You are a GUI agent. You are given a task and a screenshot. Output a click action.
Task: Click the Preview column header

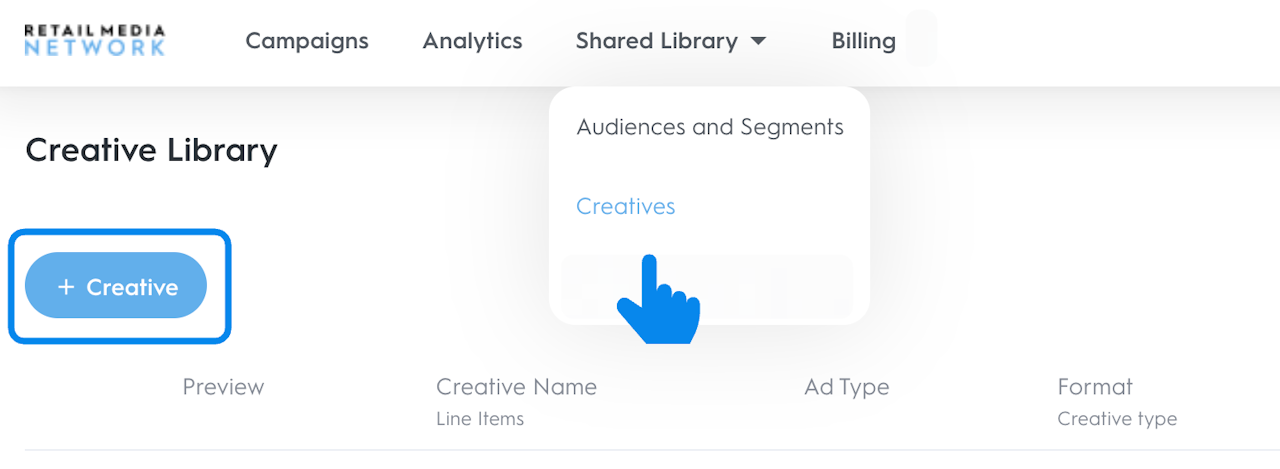pyautogui.click(x=223, y=387)
